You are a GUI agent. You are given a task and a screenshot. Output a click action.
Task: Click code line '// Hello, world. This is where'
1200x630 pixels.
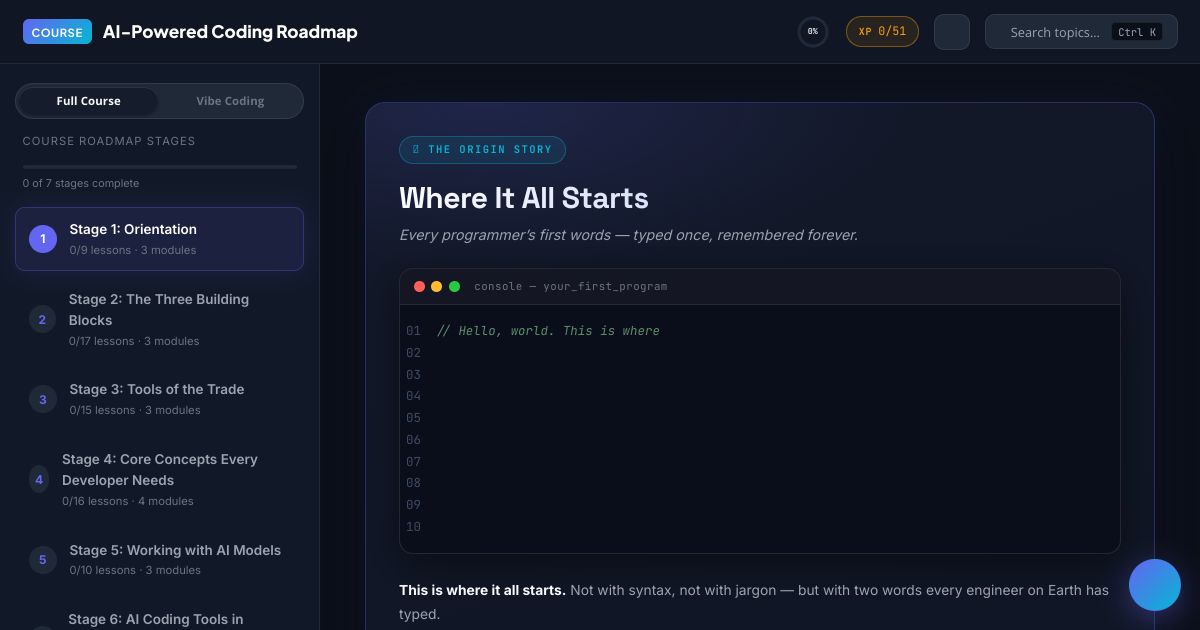[x=548, y=331]
